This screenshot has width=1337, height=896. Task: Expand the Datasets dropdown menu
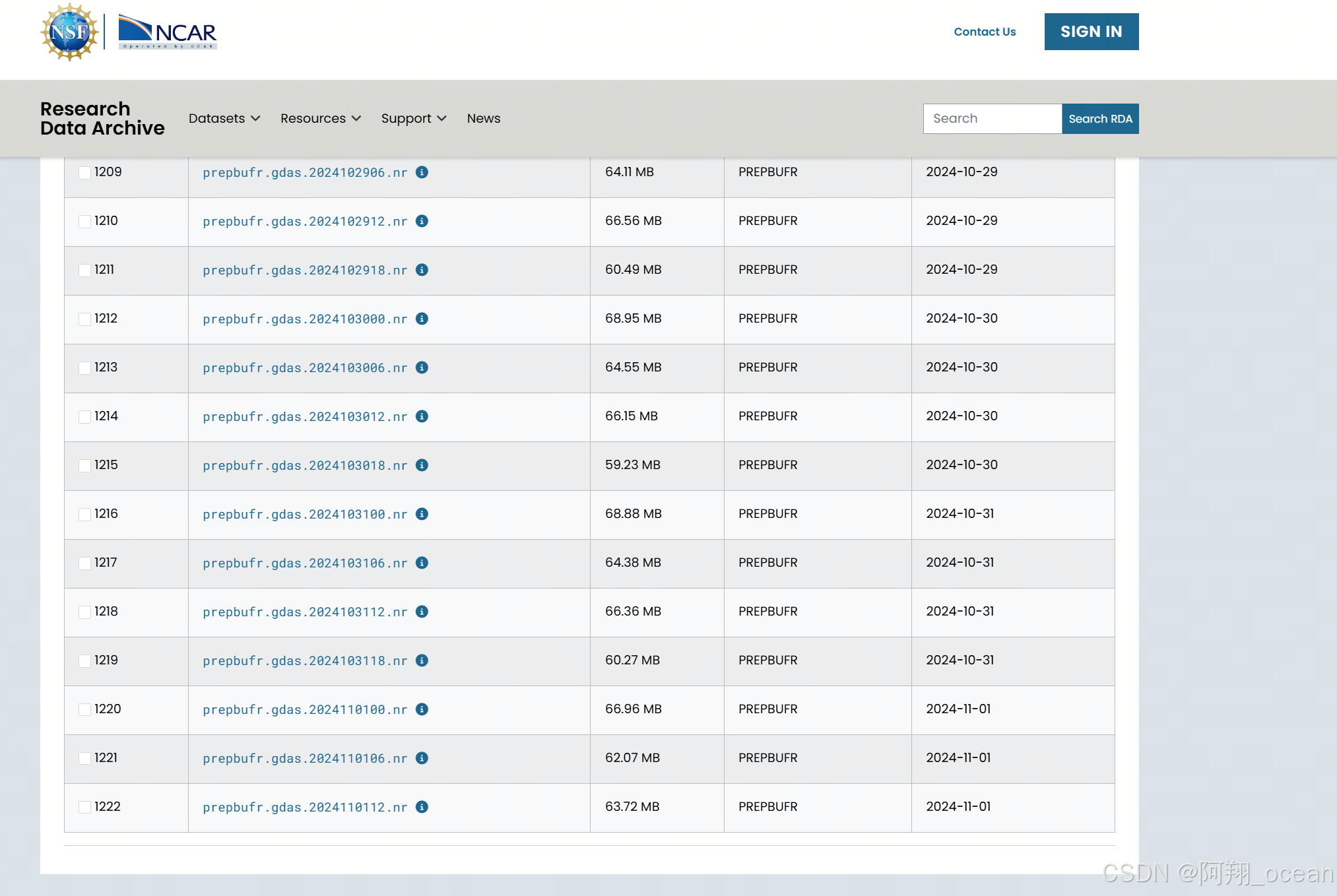tap(224, 118)
